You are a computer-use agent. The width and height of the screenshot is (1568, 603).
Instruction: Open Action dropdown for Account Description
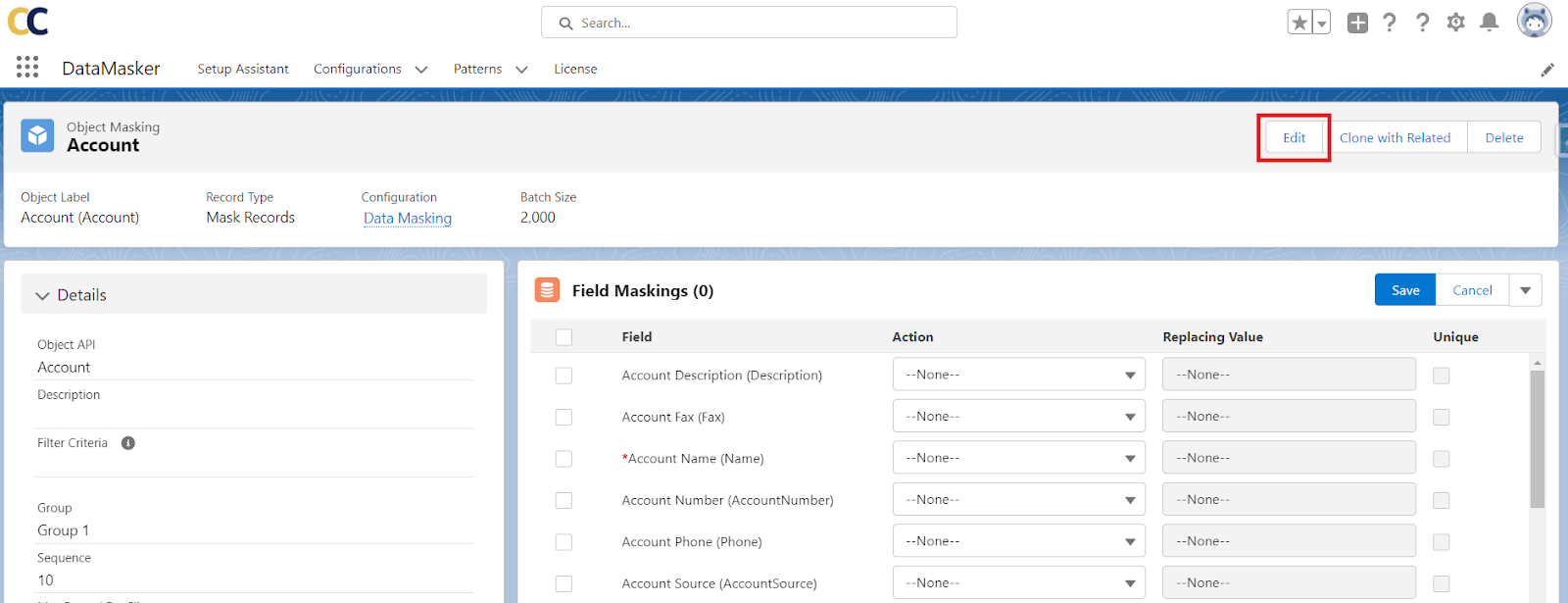1018,375
